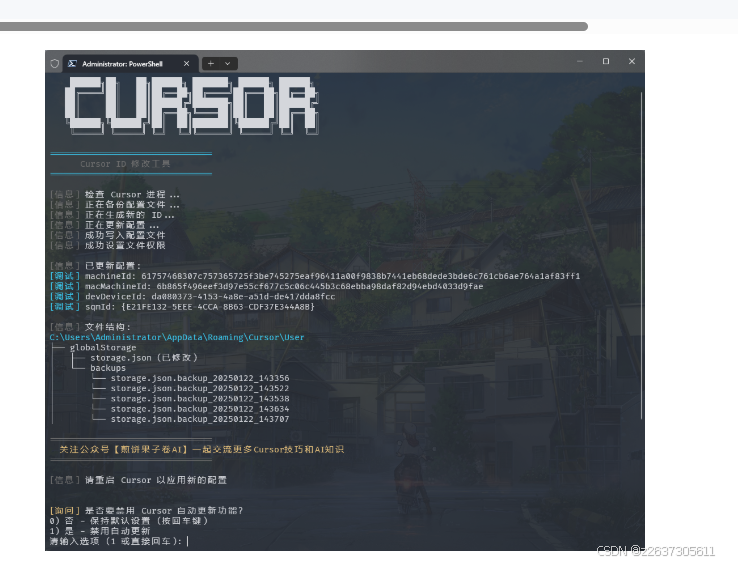Viewport: 738px width, 564px height.
Task: Click the backups folder entry
Action: (108, 368)
